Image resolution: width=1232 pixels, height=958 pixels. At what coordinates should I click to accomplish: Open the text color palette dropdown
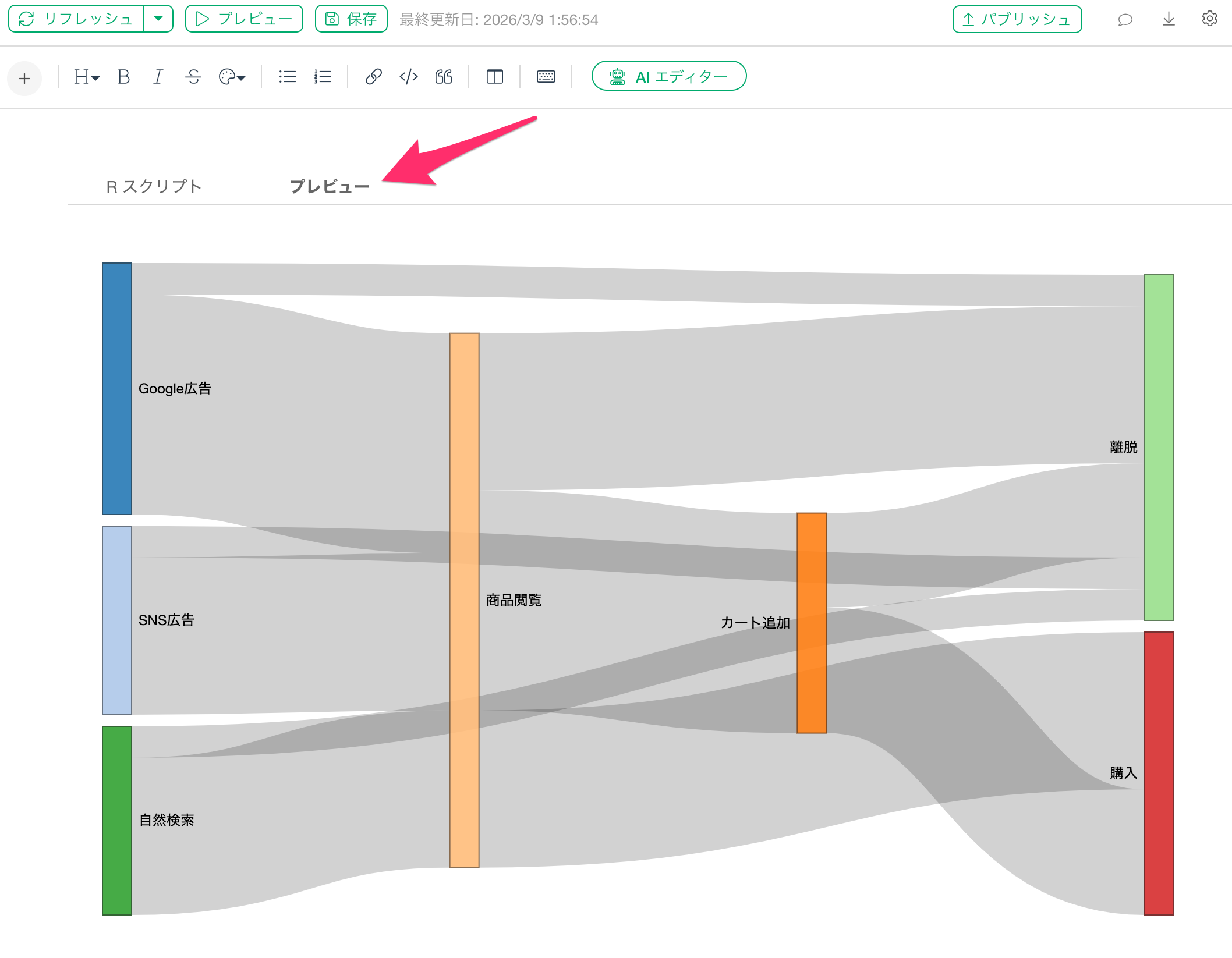[232, 77]
